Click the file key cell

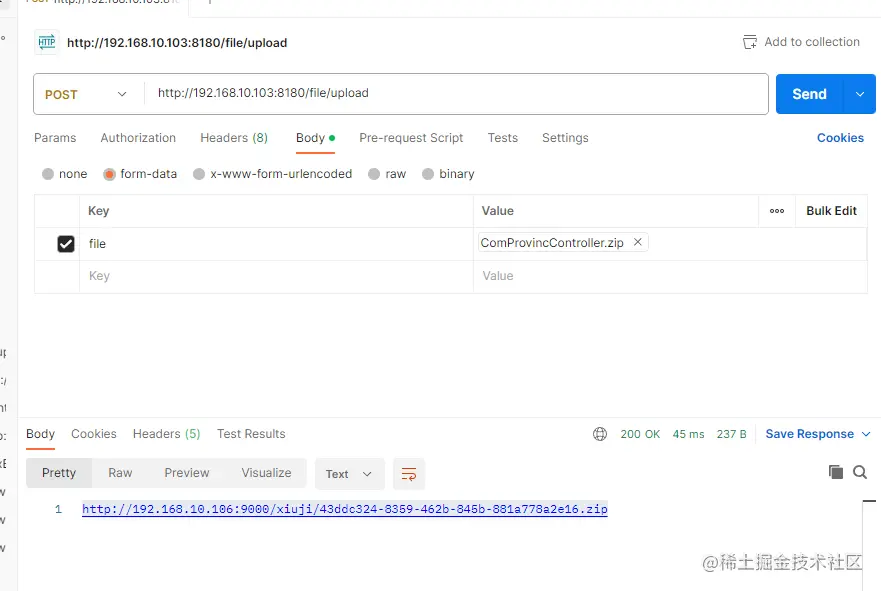pyautogui.click(x=276, y=244)
